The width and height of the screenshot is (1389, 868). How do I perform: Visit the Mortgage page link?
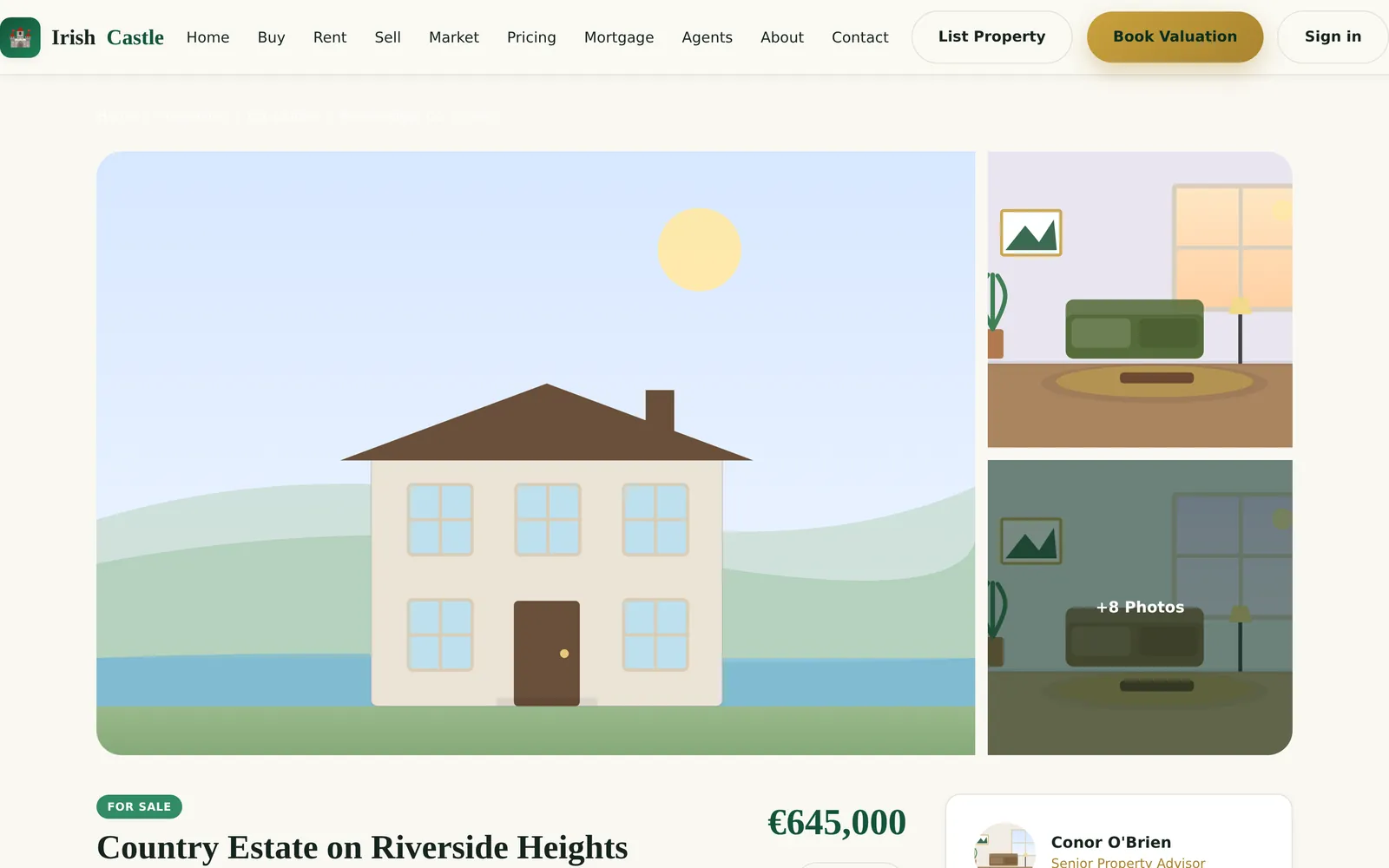[619, 37]
